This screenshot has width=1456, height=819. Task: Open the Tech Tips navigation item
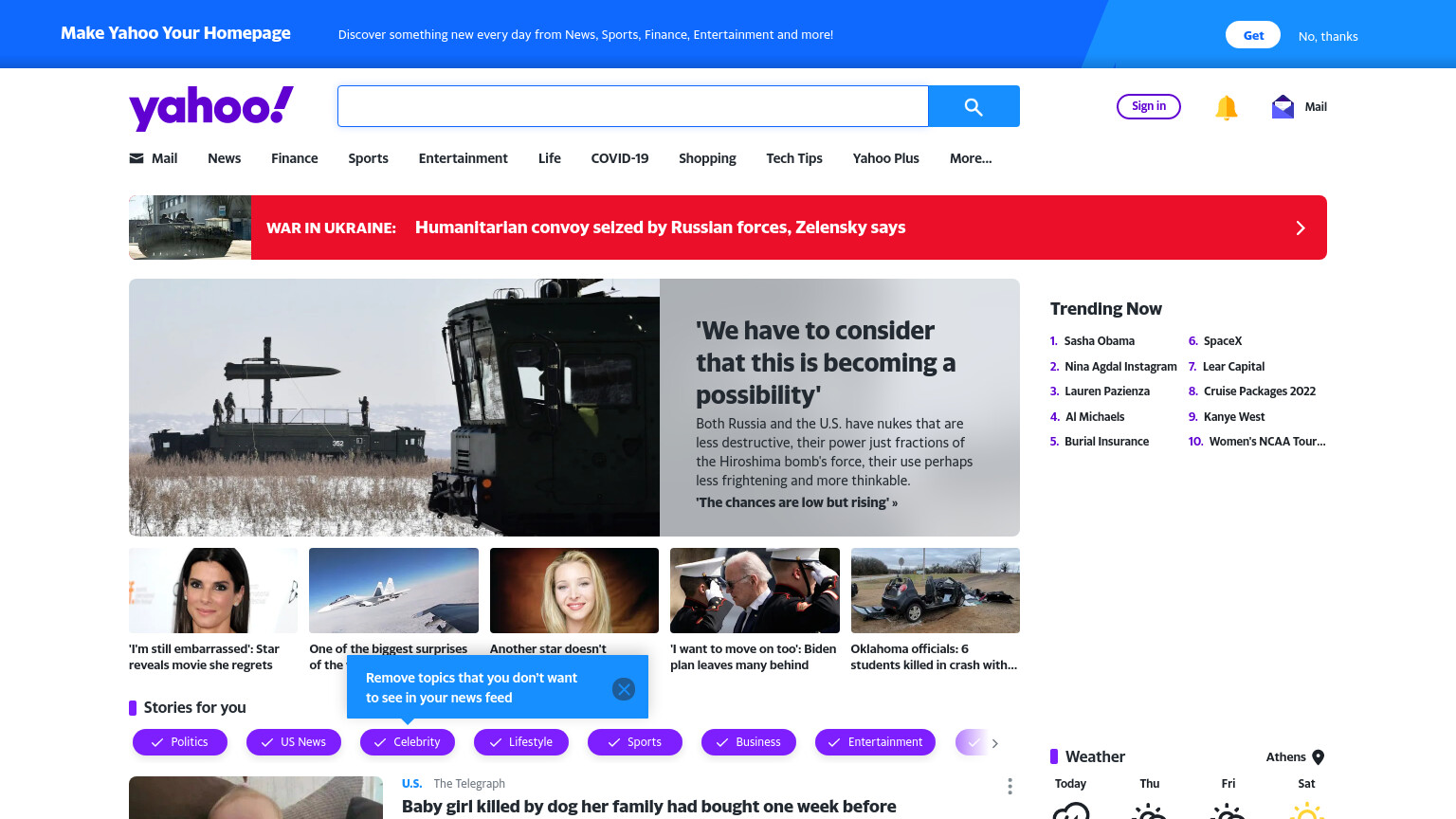pyautogui.click(x=794, y=158)
